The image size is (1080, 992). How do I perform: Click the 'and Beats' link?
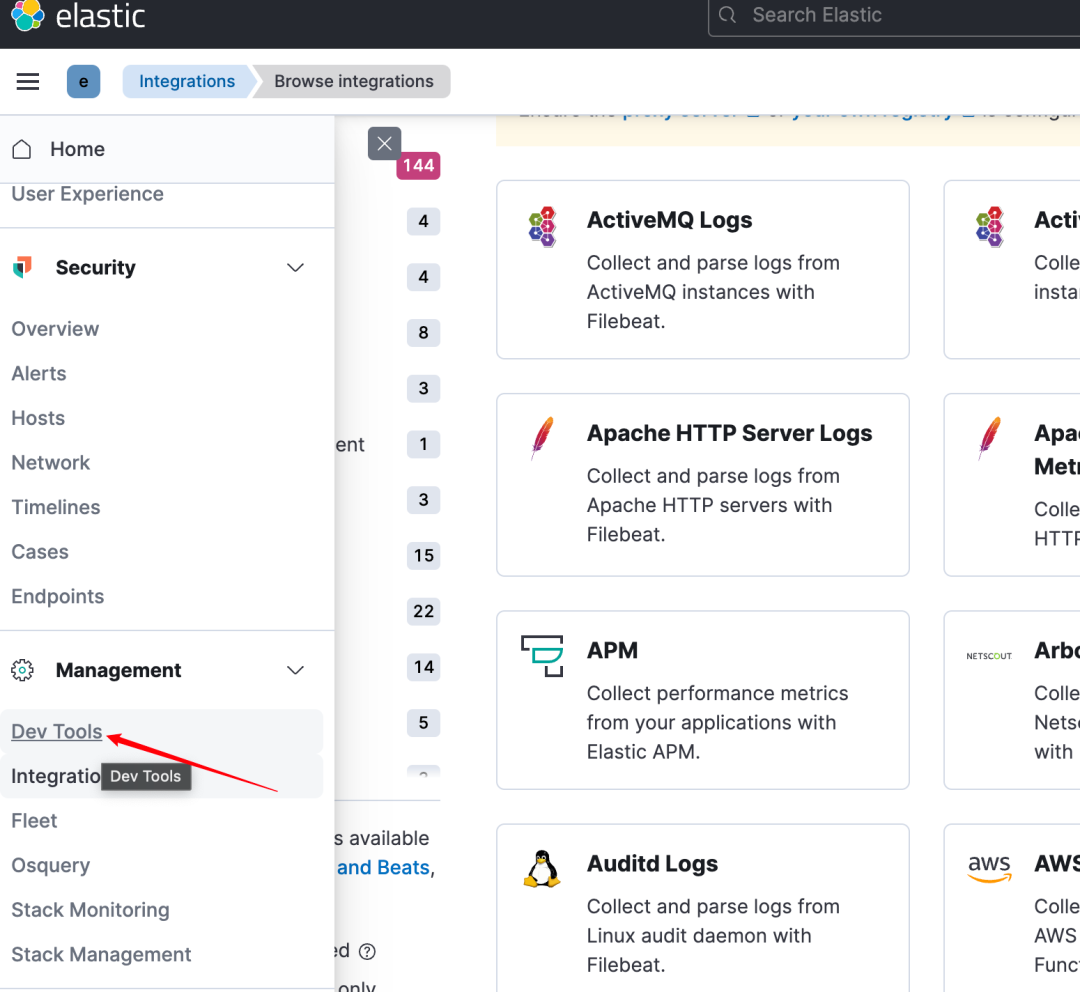(x=383, y=867)
